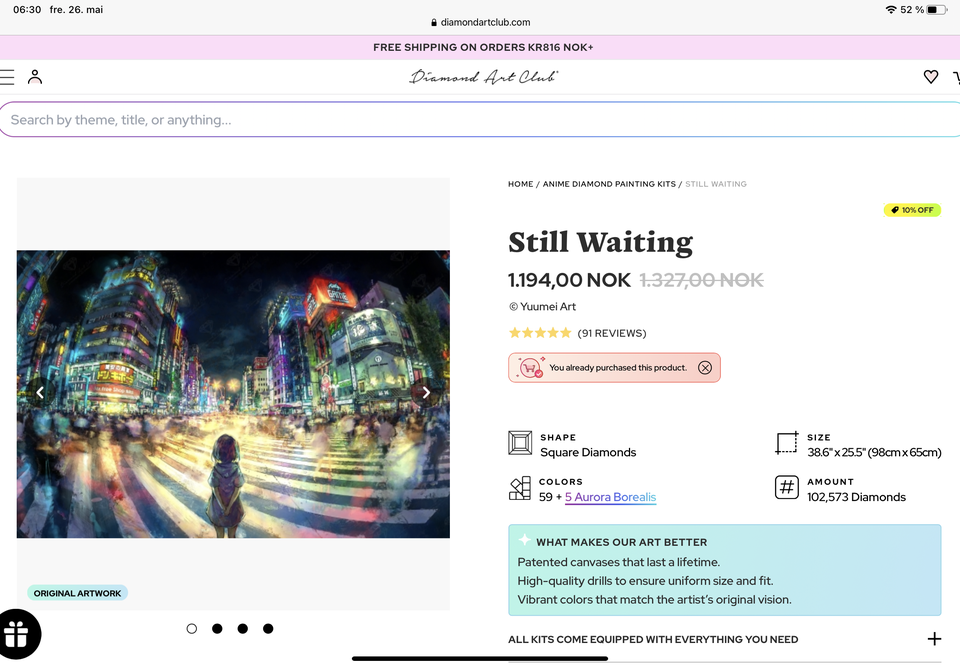Click the canvas size icon
The image size is (960, 667).
787,443
